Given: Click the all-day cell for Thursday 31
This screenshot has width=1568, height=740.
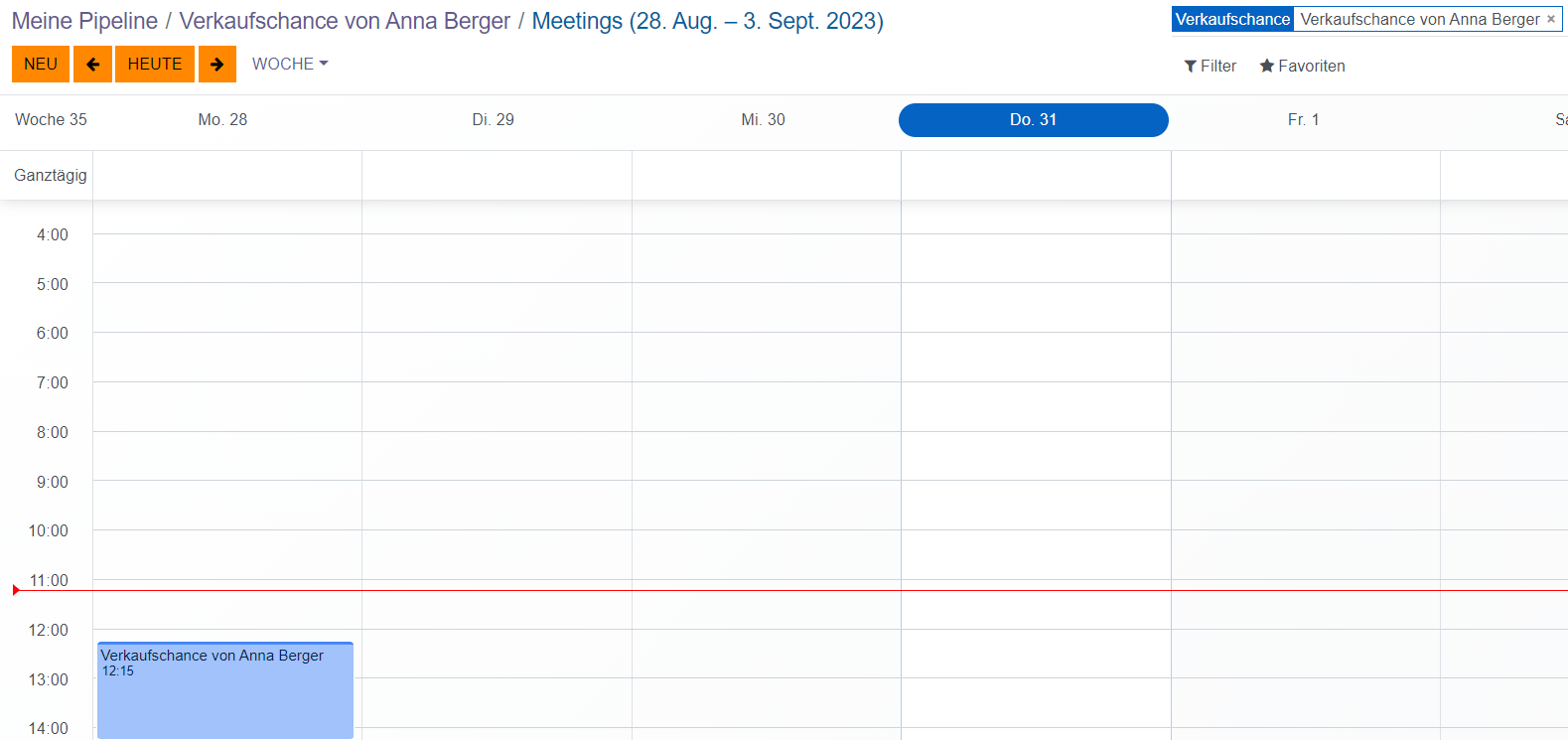Looking at the screenshot, I should 1036,176.
